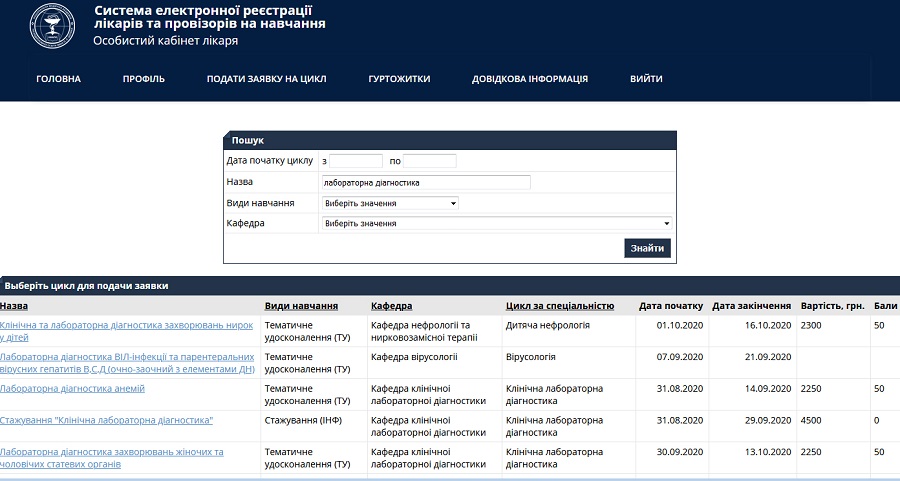Click the academy emblem logo

[52, 26]
